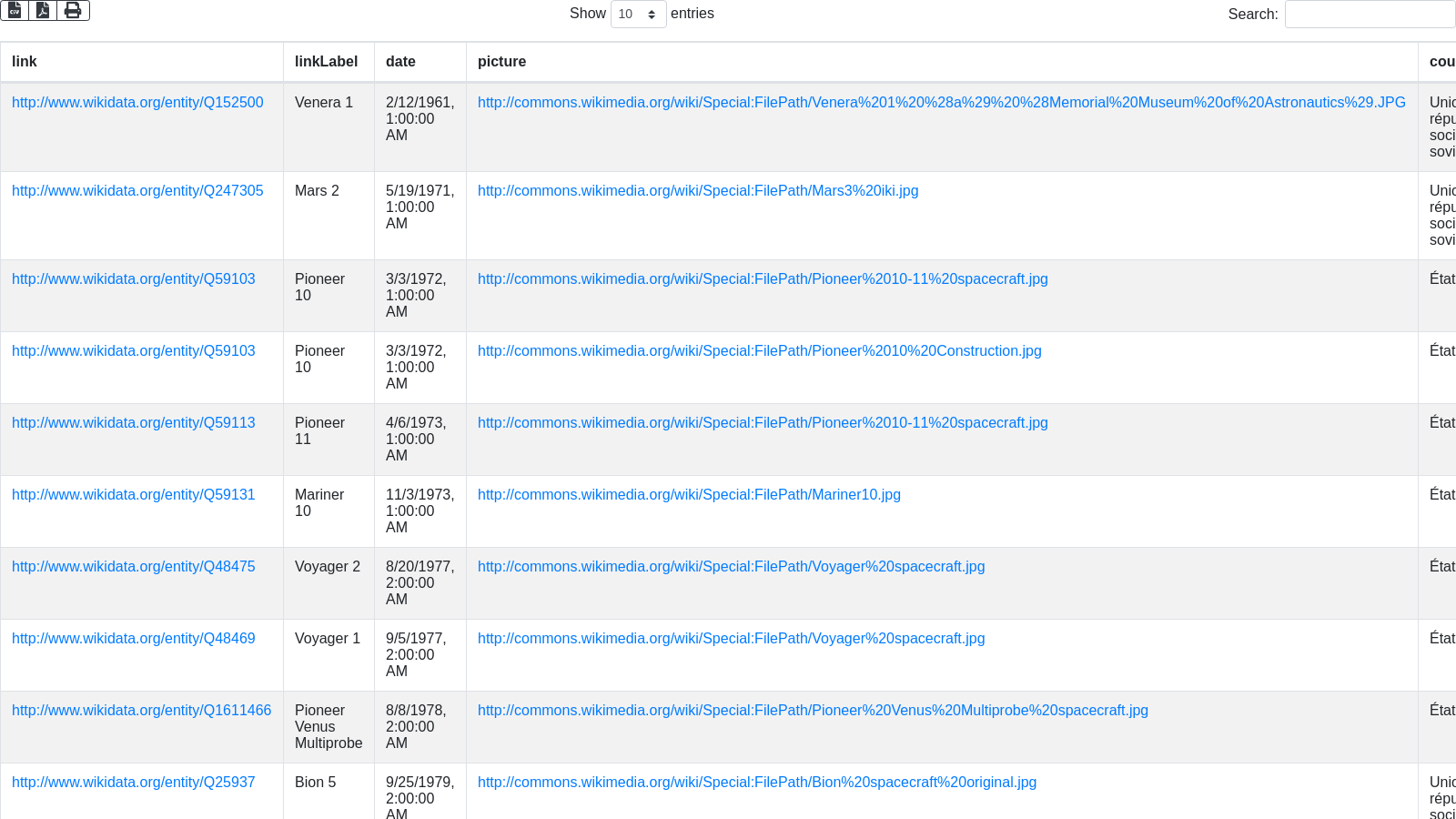This screenshot has height=819, width=1456.
Task: Open Wikidata entity Q1611466 link
Action: coord(141,711)
